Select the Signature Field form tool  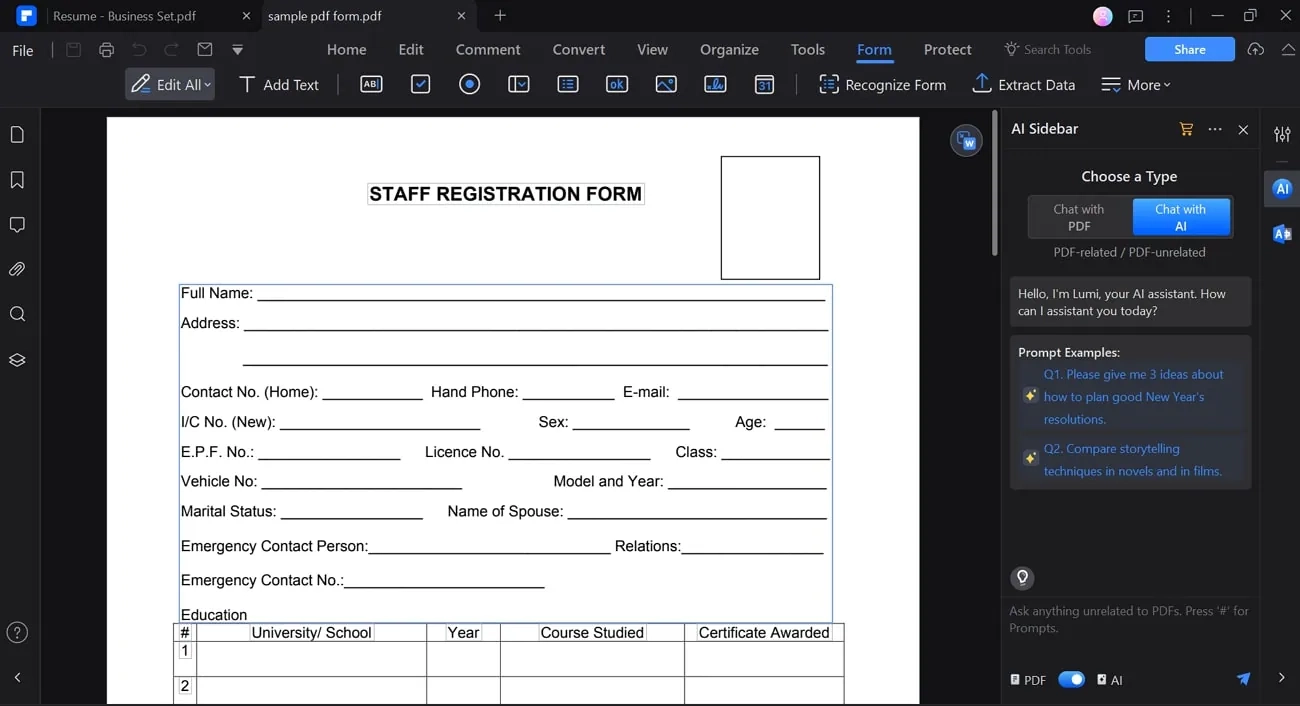[715, 85]
